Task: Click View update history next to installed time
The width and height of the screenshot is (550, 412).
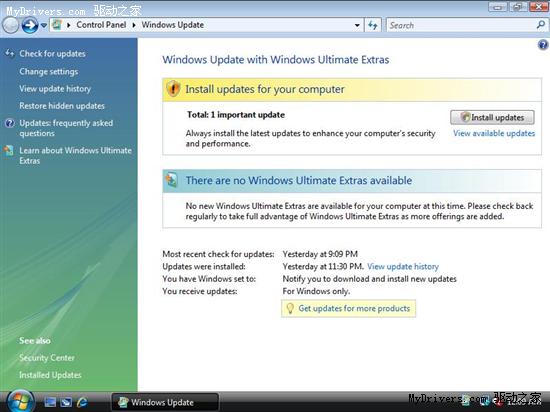Action: [403, 266]
